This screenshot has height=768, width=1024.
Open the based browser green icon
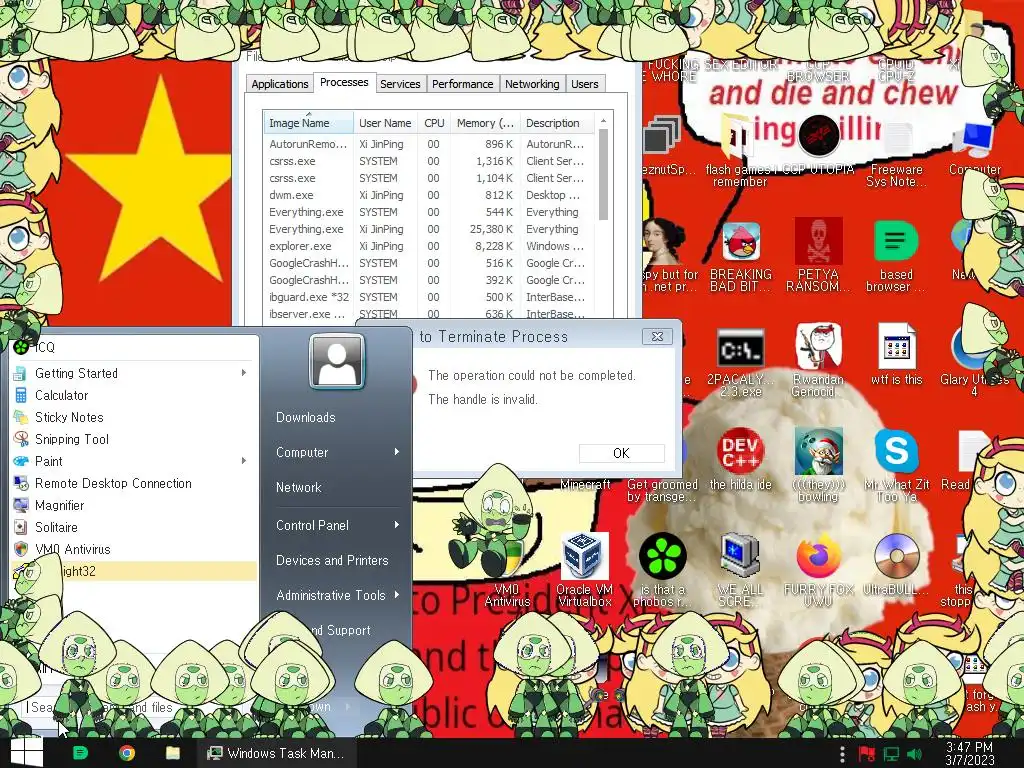point(896,242)
